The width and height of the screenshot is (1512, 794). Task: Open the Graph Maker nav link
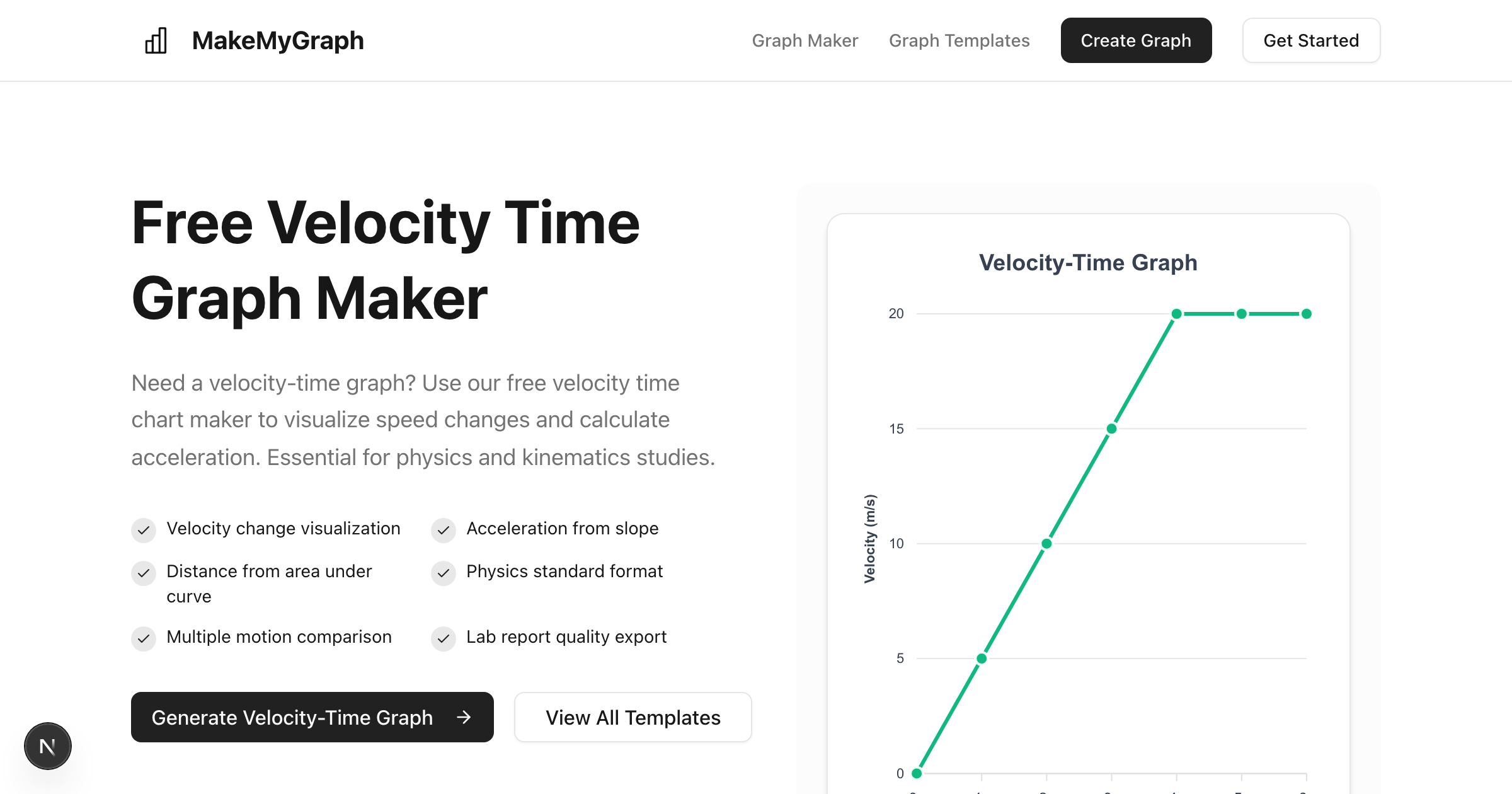(x=805, y=41)
